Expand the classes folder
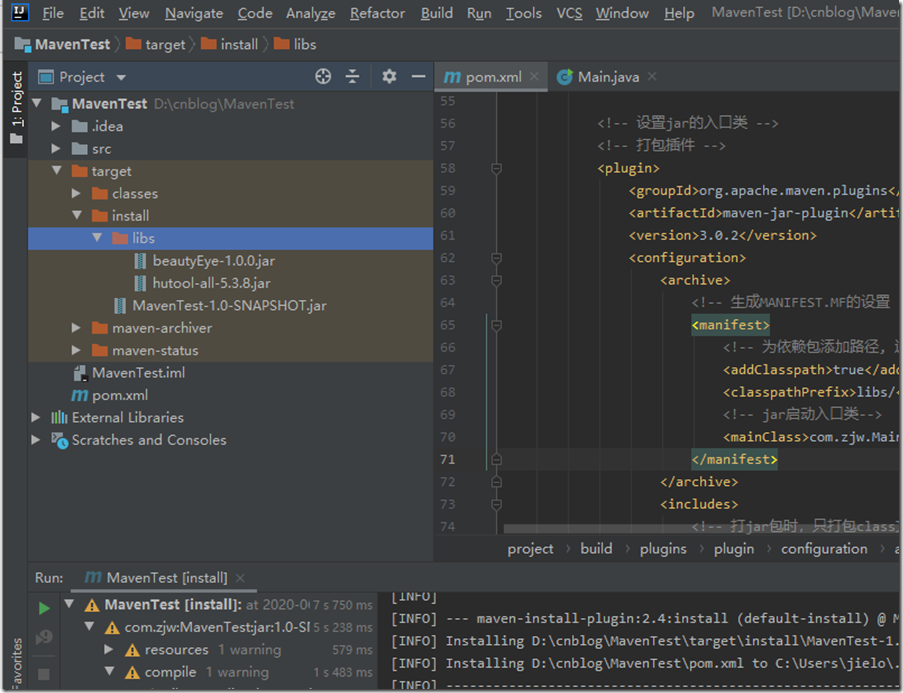903x693 pixels. click(x=76, y=193)
